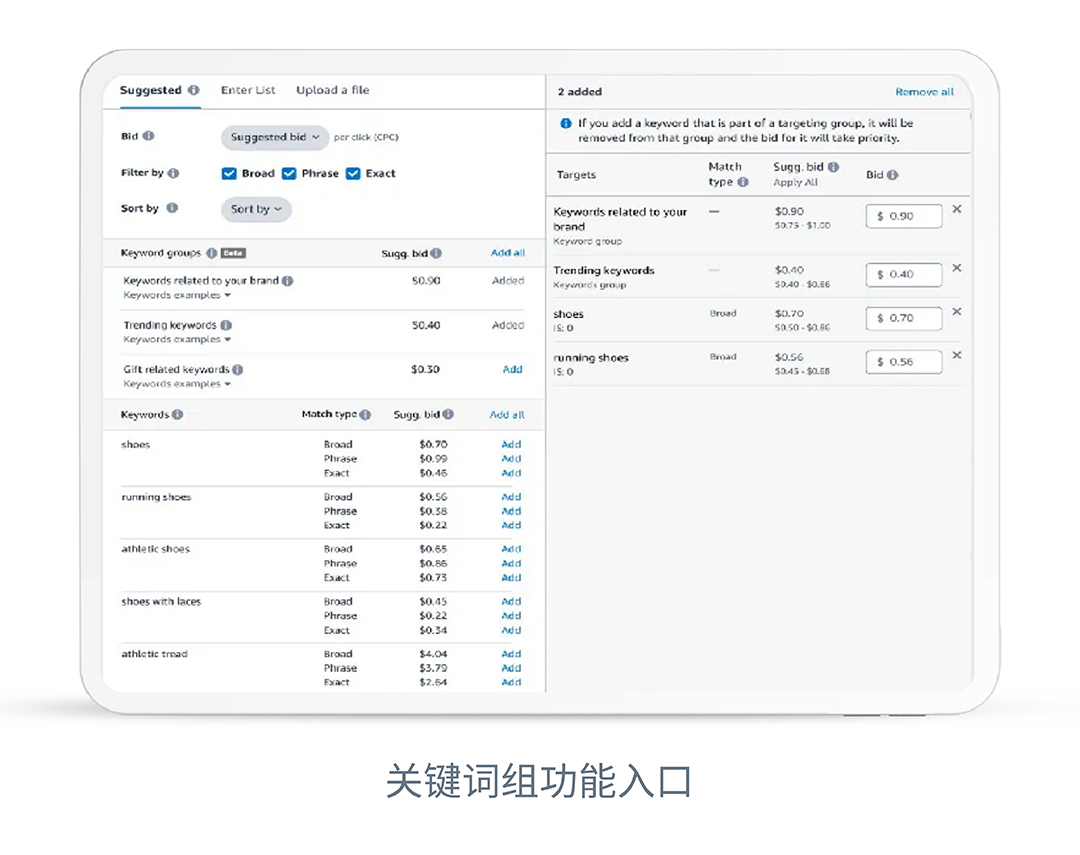Click the $4.04 suggested bid value
Viewport: 1080px width, 855px height.
[x=433, y=654]
